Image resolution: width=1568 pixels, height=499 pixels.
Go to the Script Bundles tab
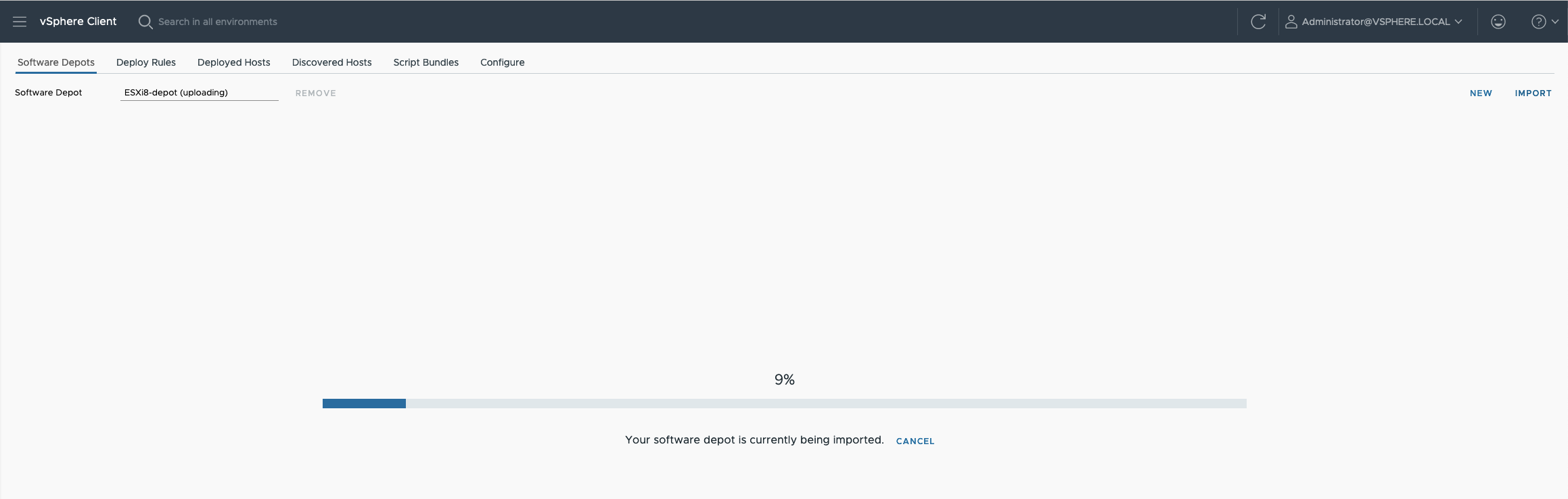[x=426, y=62]
